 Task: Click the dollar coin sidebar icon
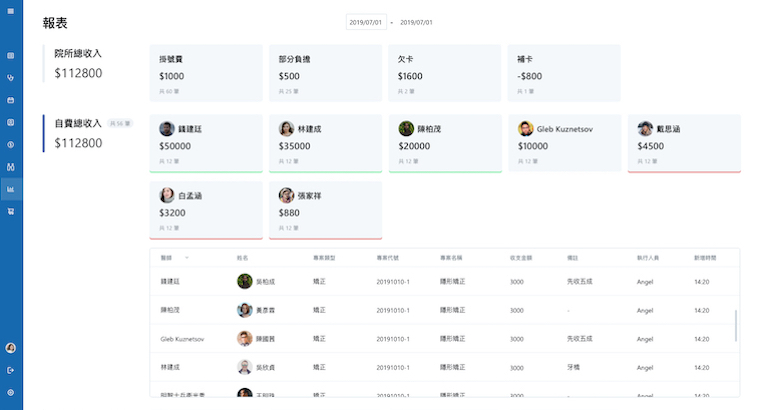click(x=11, y=144)
